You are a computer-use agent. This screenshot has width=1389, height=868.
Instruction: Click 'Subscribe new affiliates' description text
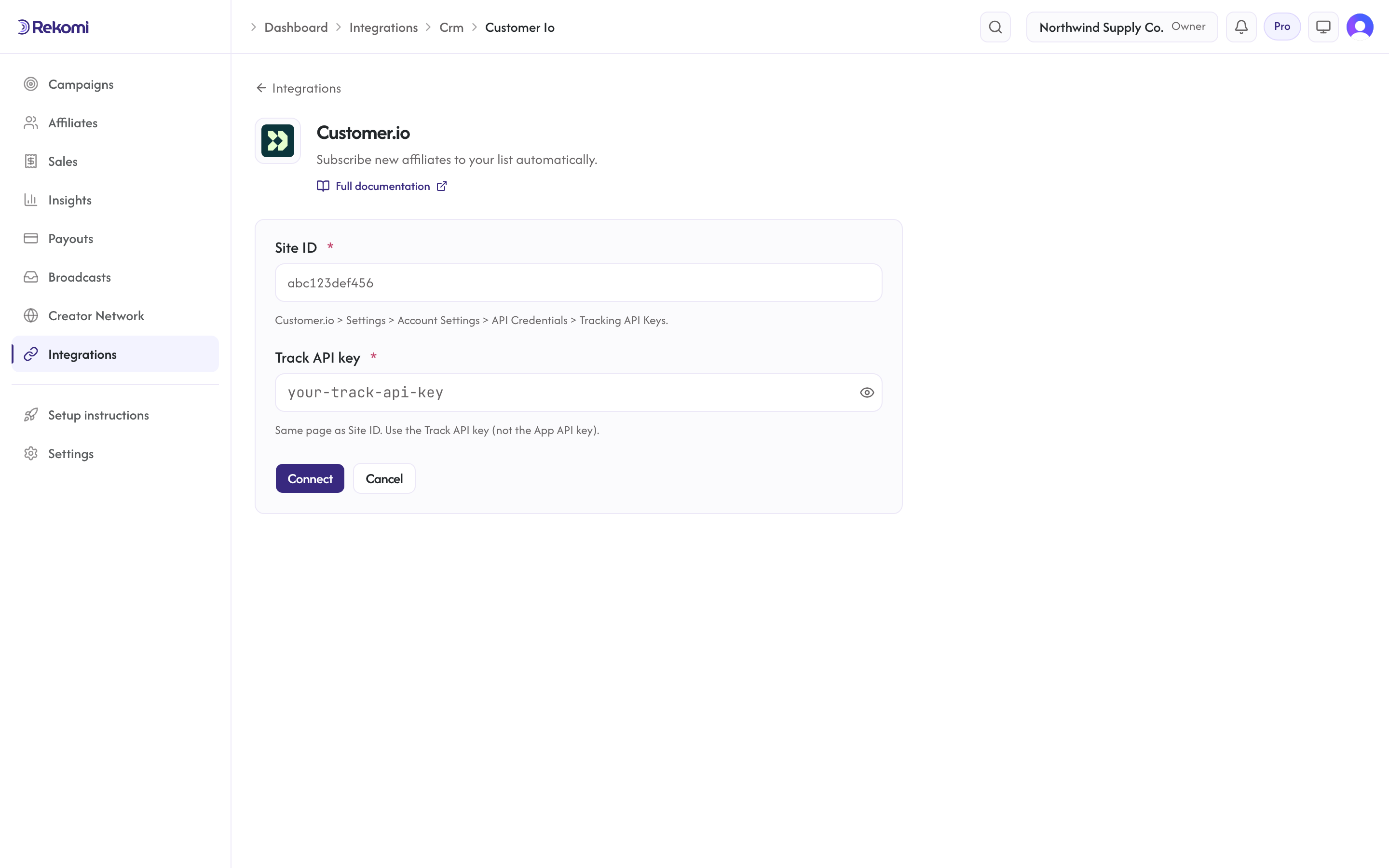(x=457, y=160)
